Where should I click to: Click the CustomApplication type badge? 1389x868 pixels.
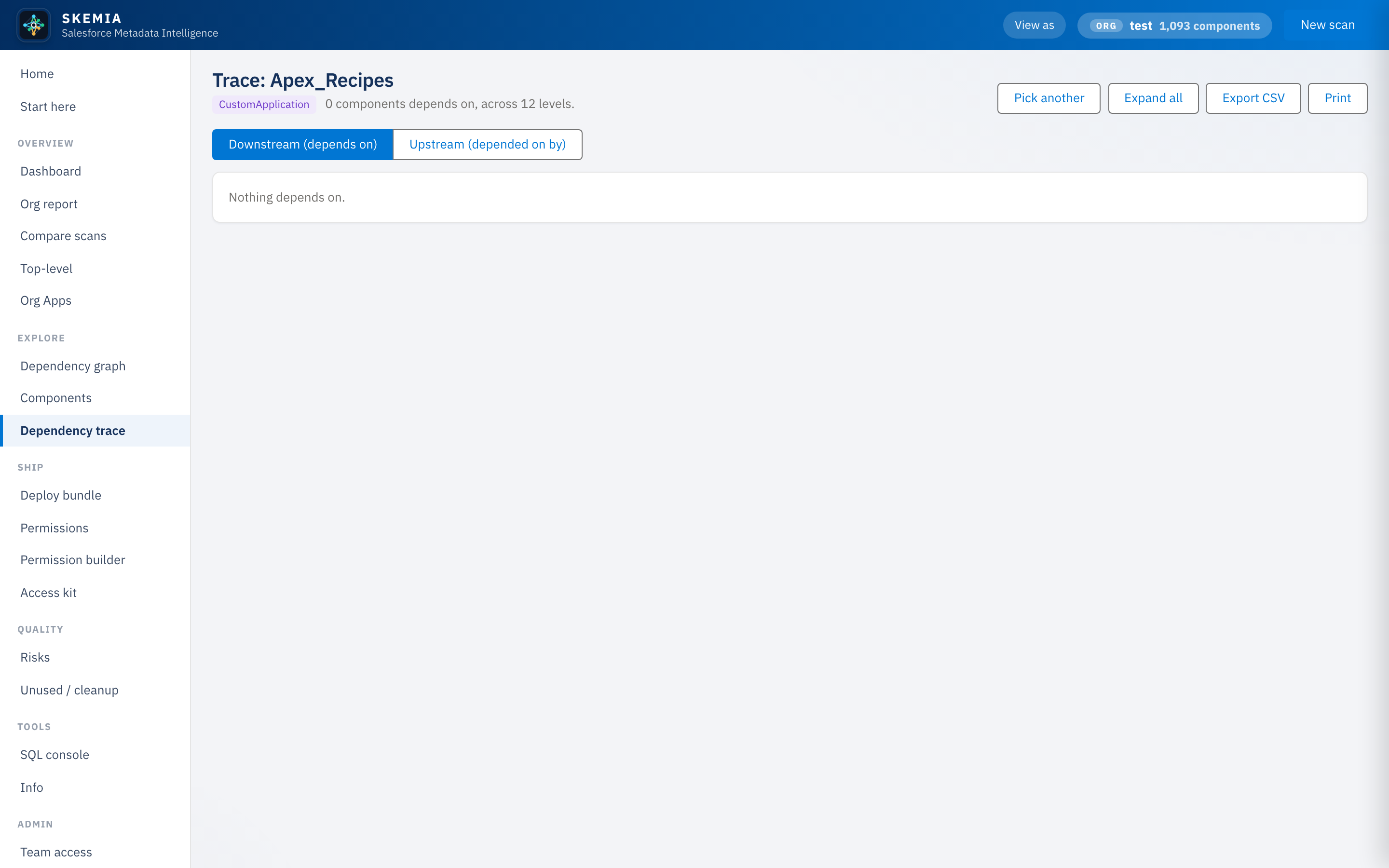[x=264, y=105]
